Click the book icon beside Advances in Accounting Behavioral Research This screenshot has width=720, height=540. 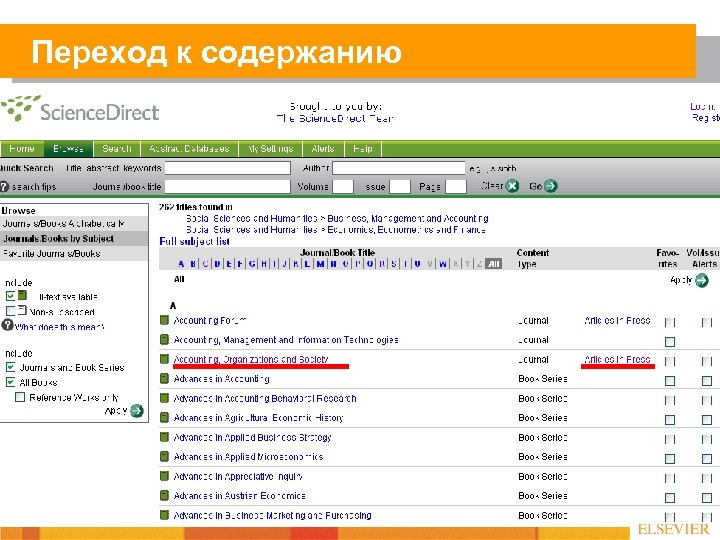tap(164, 398)
